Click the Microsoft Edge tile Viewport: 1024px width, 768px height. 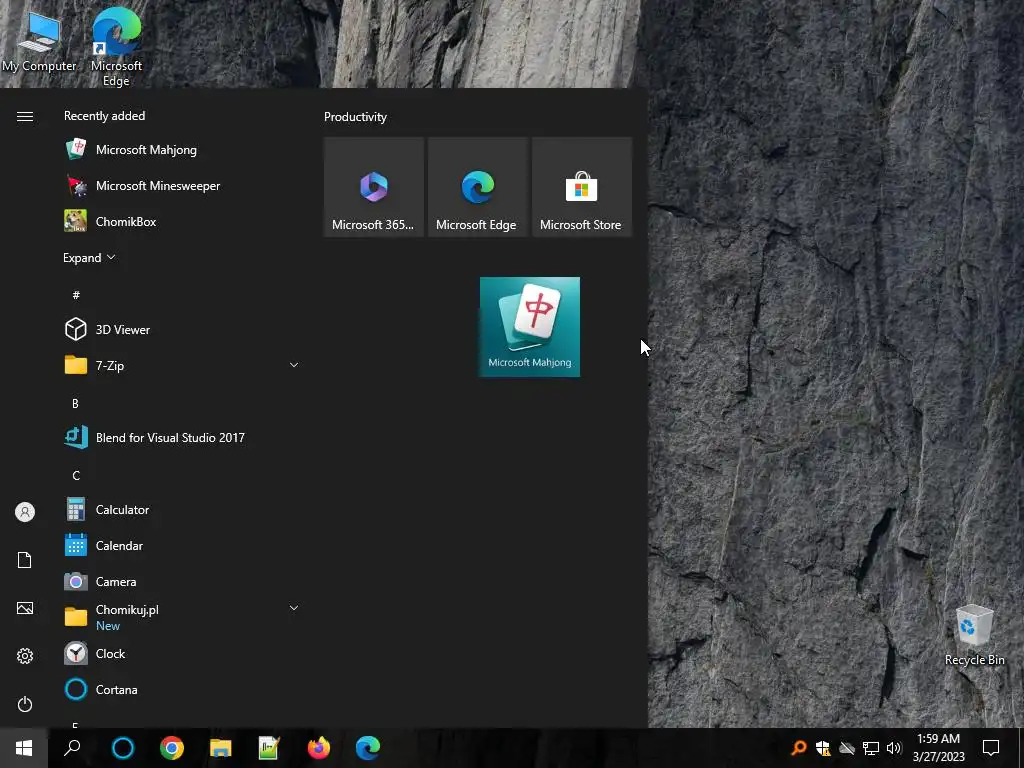point(477,187)
